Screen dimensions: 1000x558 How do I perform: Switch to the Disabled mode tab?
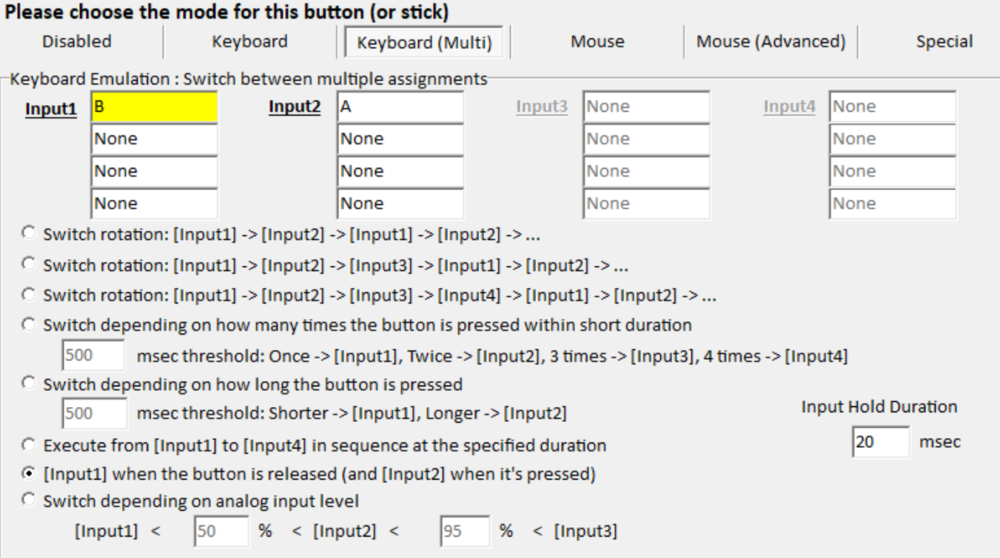click(77, 42)
